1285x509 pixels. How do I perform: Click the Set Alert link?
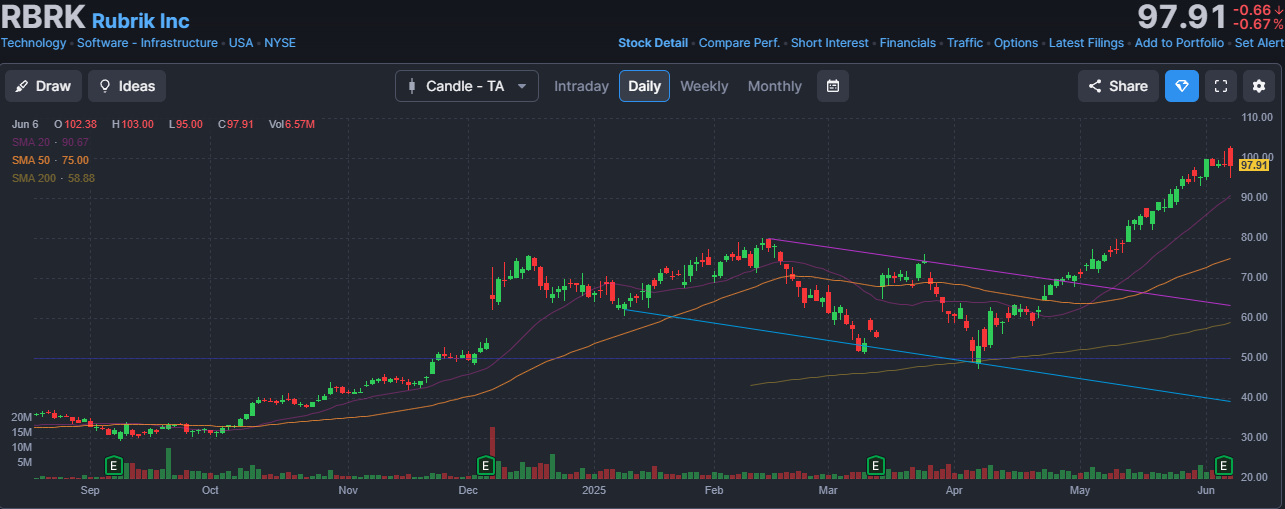(x=1259, y=43)
